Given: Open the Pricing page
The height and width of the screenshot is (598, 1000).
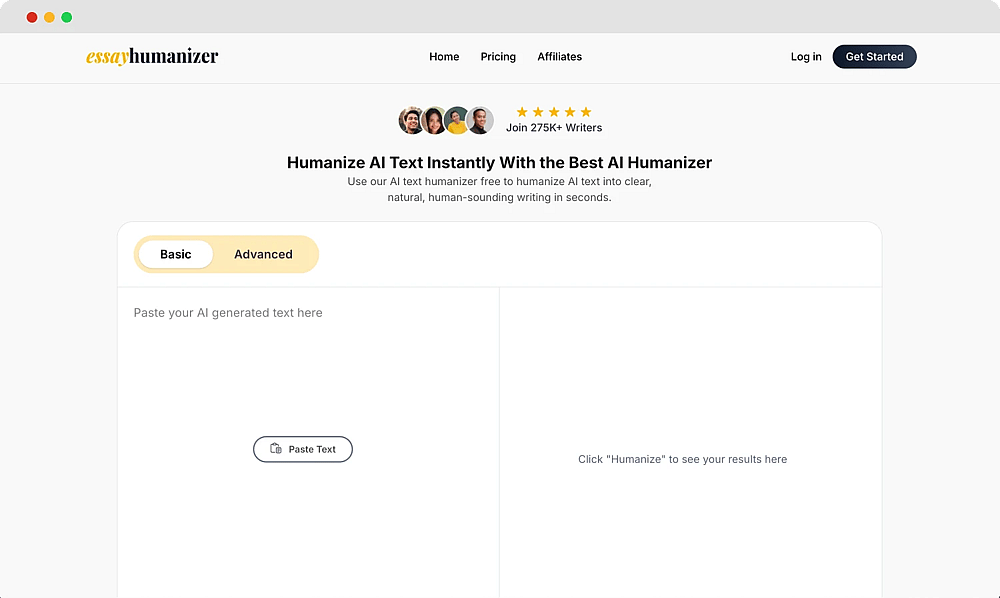Looking at the screenshot, I should tap(498, 57).
